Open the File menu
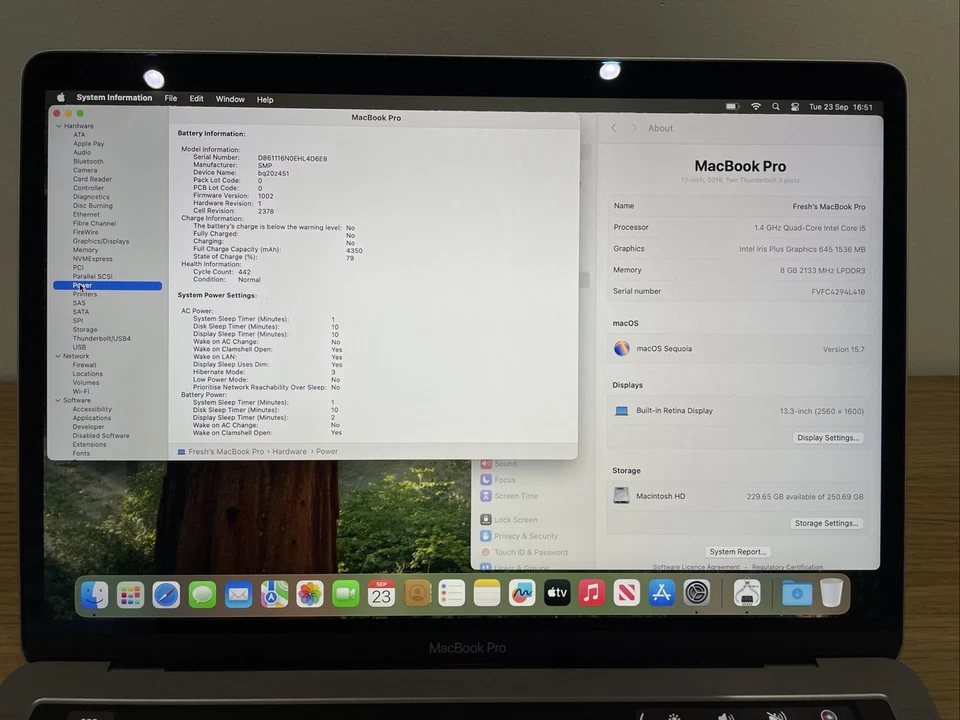The image size is (960, 720). 171,98
